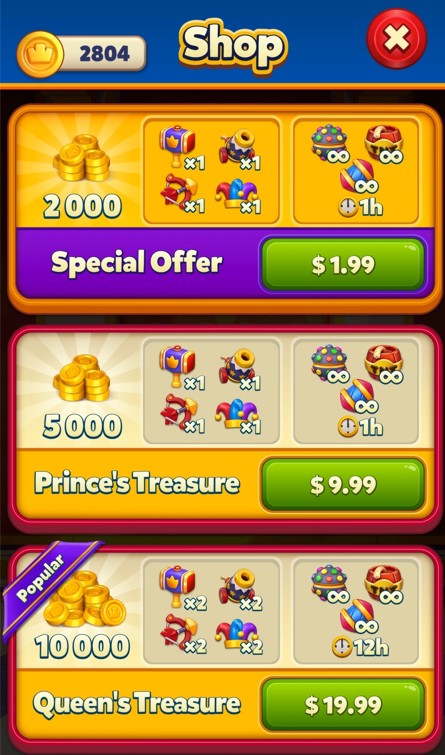Tap the 12h clock timer in Queen's Treasure
Screen dimensions: 445x755
(361, 648)
